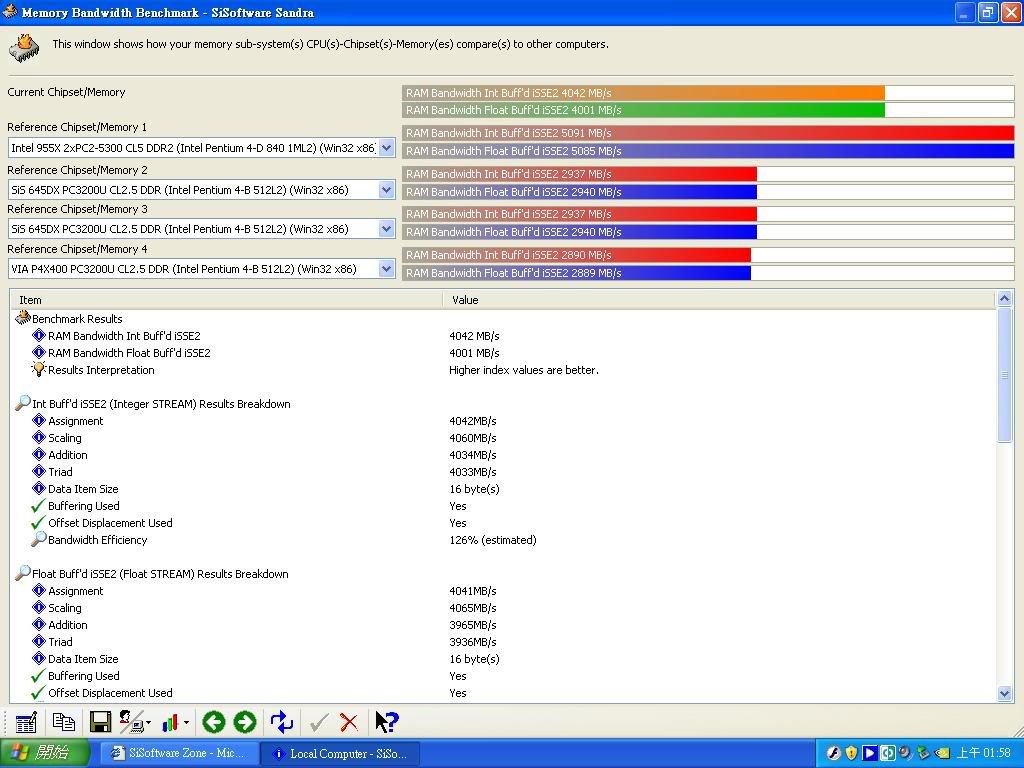Click the blue play button tray icon
Screen dimensions: 1024x768
pos(869,753)
